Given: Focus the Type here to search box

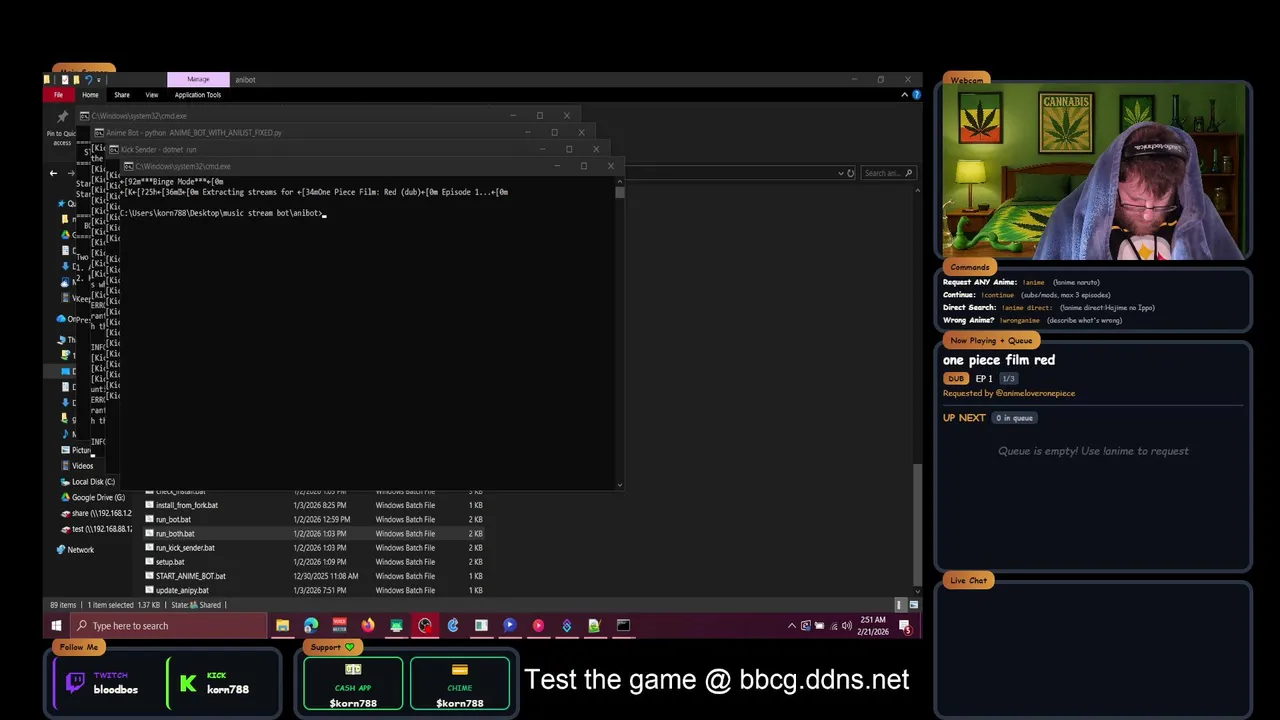Looking at the screenshot, I should (168, 626).
